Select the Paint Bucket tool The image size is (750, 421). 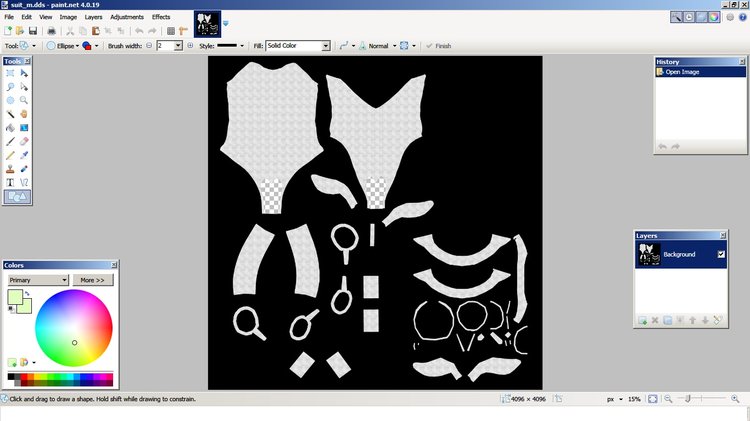[10, 128]
